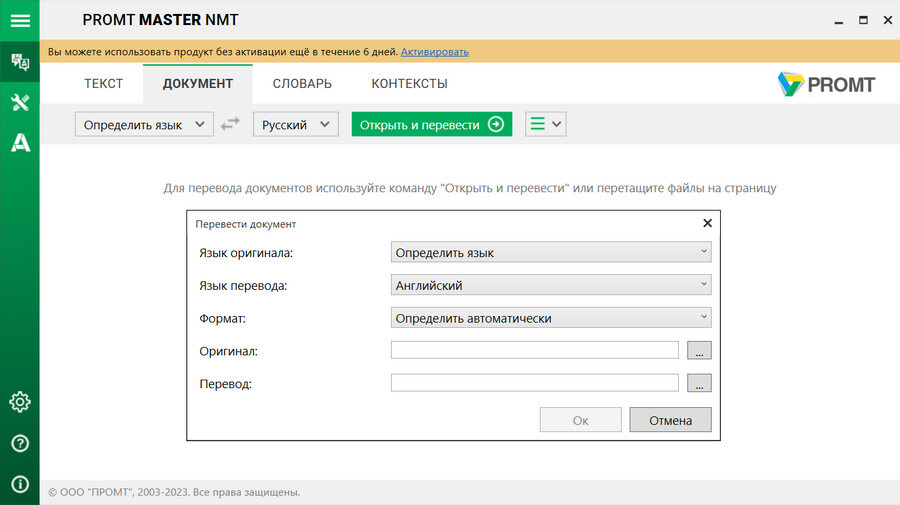Click the PROMT logo
Screen dimensions: 900x505
pos(826,84)
